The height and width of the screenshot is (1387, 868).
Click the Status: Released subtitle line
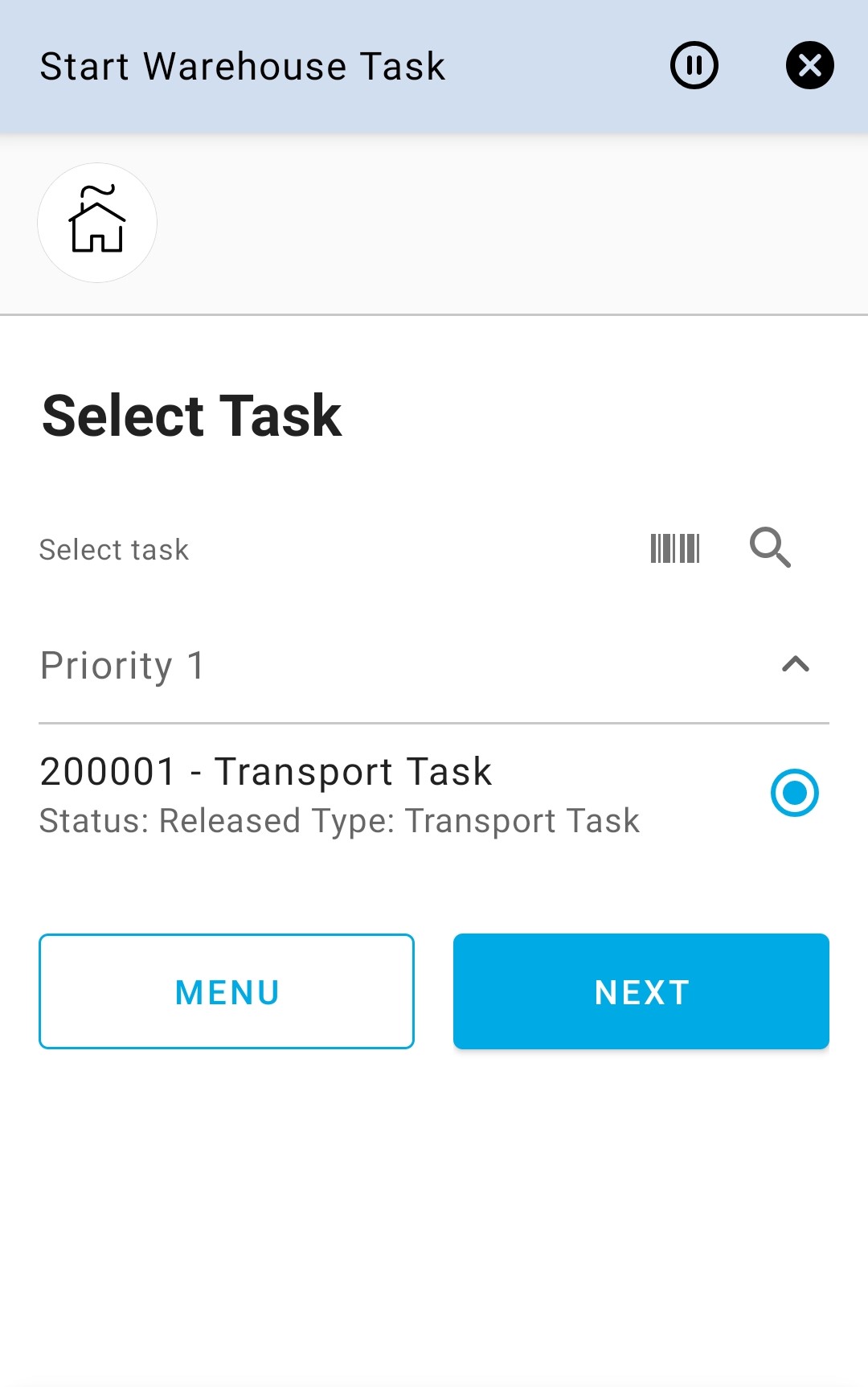(x=339, y=821)
